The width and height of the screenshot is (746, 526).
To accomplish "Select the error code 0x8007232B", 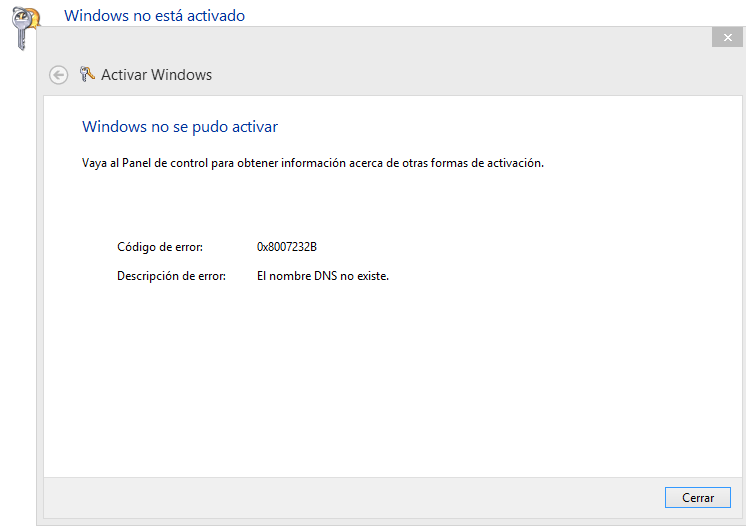I will pos(287,247).
